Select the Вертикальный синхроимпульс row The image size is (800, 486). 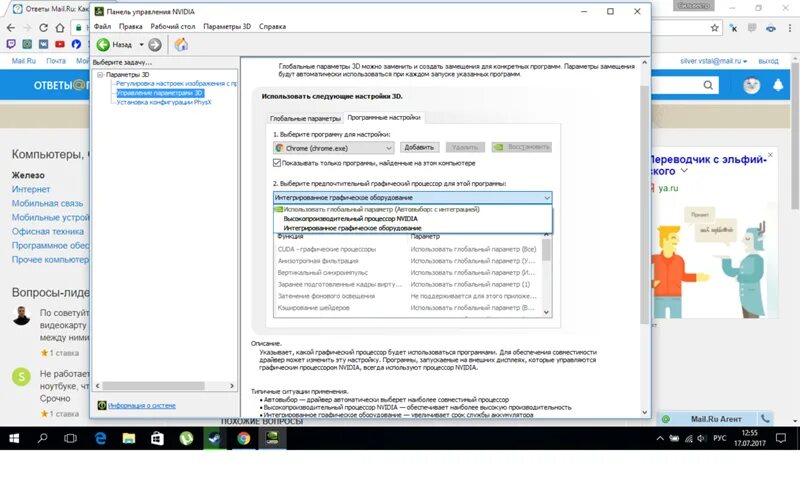click(x=407, y=273)
